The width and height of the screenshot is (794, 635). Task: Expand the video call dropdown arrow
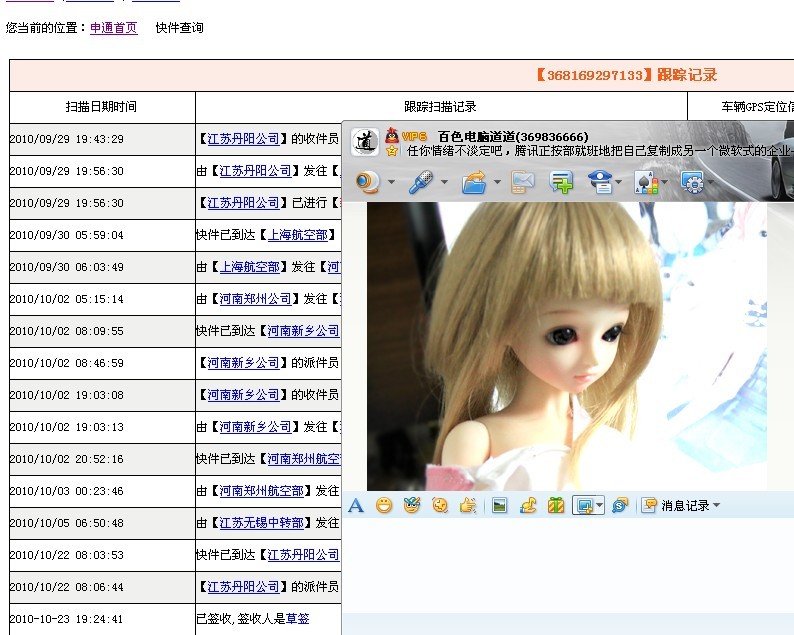point(391,183)
